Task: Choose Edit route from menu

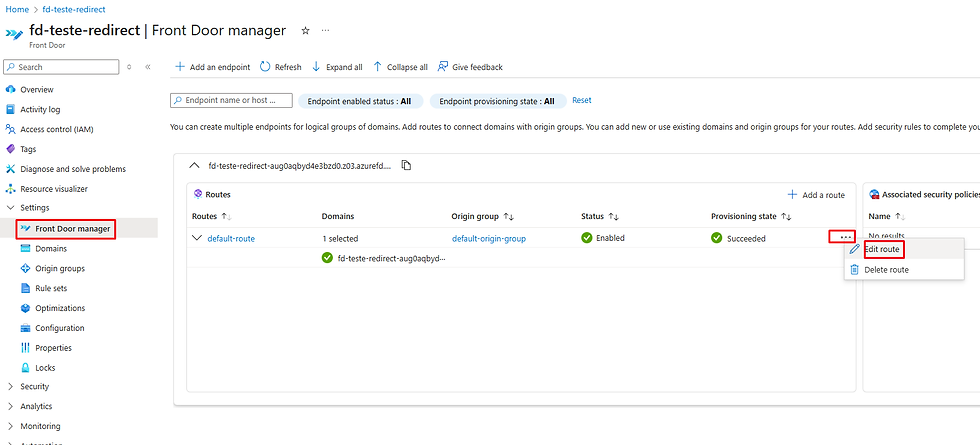Action: pyautogui.click(x=882, y=249)
